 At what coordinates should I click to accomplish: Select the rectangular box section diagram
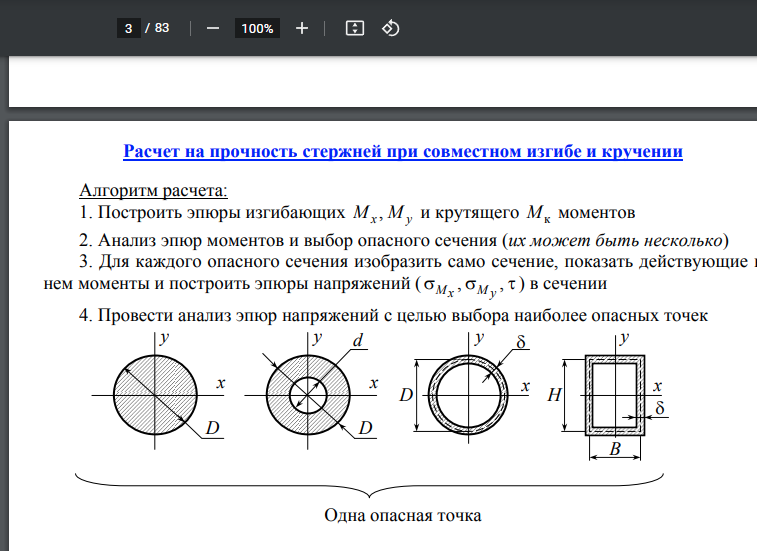click(x=614, y=395)
